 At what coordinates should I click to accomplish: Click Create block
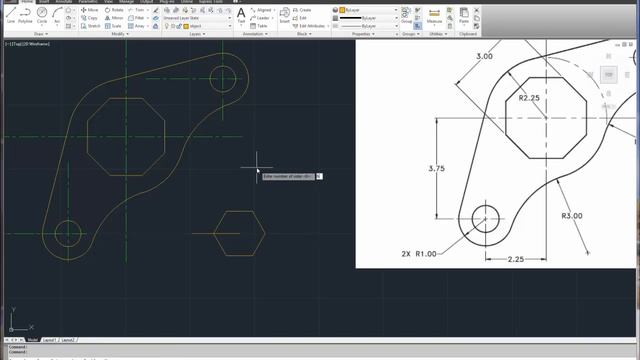point(302,10)
